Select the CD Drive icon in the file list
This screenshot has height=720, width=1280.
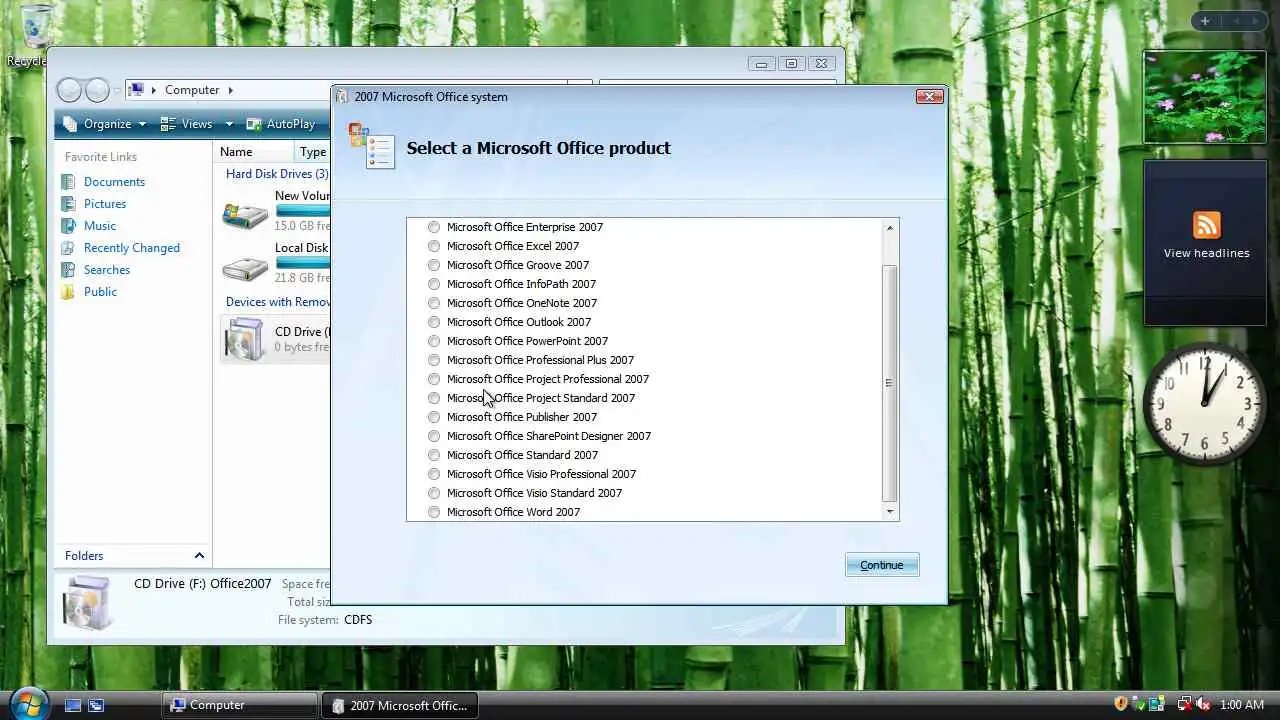245,339
